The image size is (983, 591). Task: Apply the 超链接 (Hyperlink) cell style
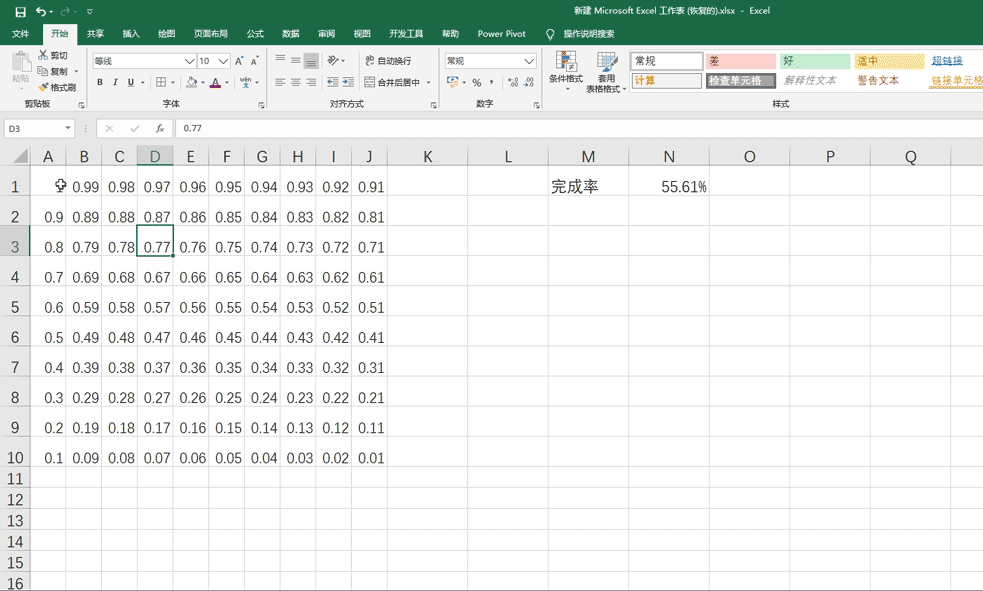tap(947, 61)
